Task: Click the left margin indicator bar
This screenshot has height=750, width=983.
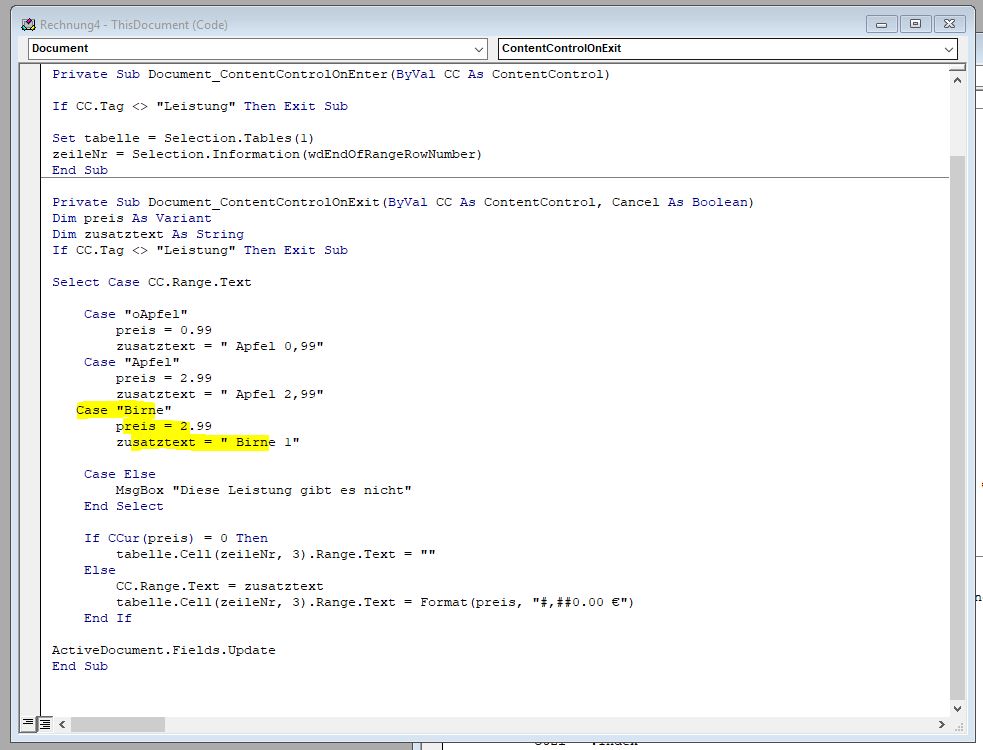Action: pyautogui.click(x=30, y=389)
